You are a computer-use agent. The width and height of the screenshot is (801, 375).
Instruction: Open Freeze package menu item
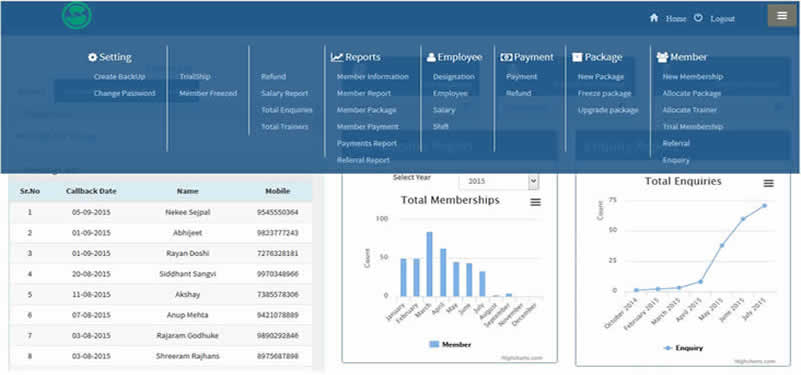pyautogui.click(x=604, y=93)
